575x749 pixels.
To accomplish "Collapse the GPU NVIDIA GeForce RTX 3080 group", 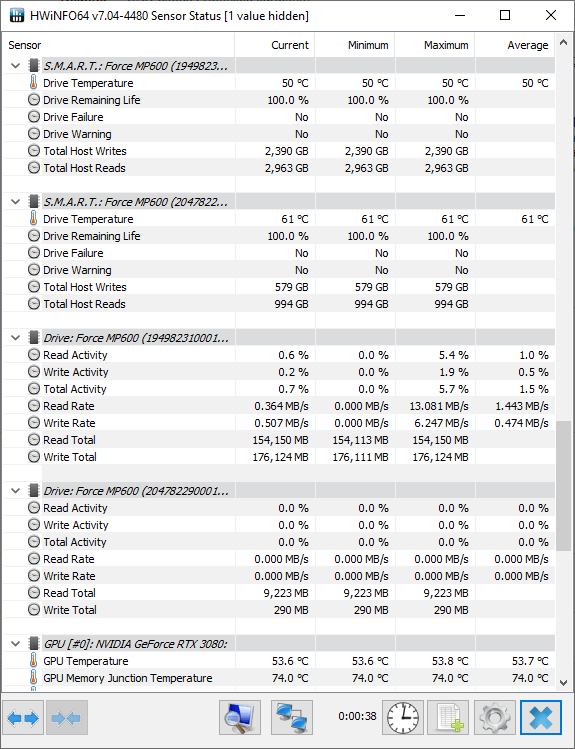I will (16, 644).
